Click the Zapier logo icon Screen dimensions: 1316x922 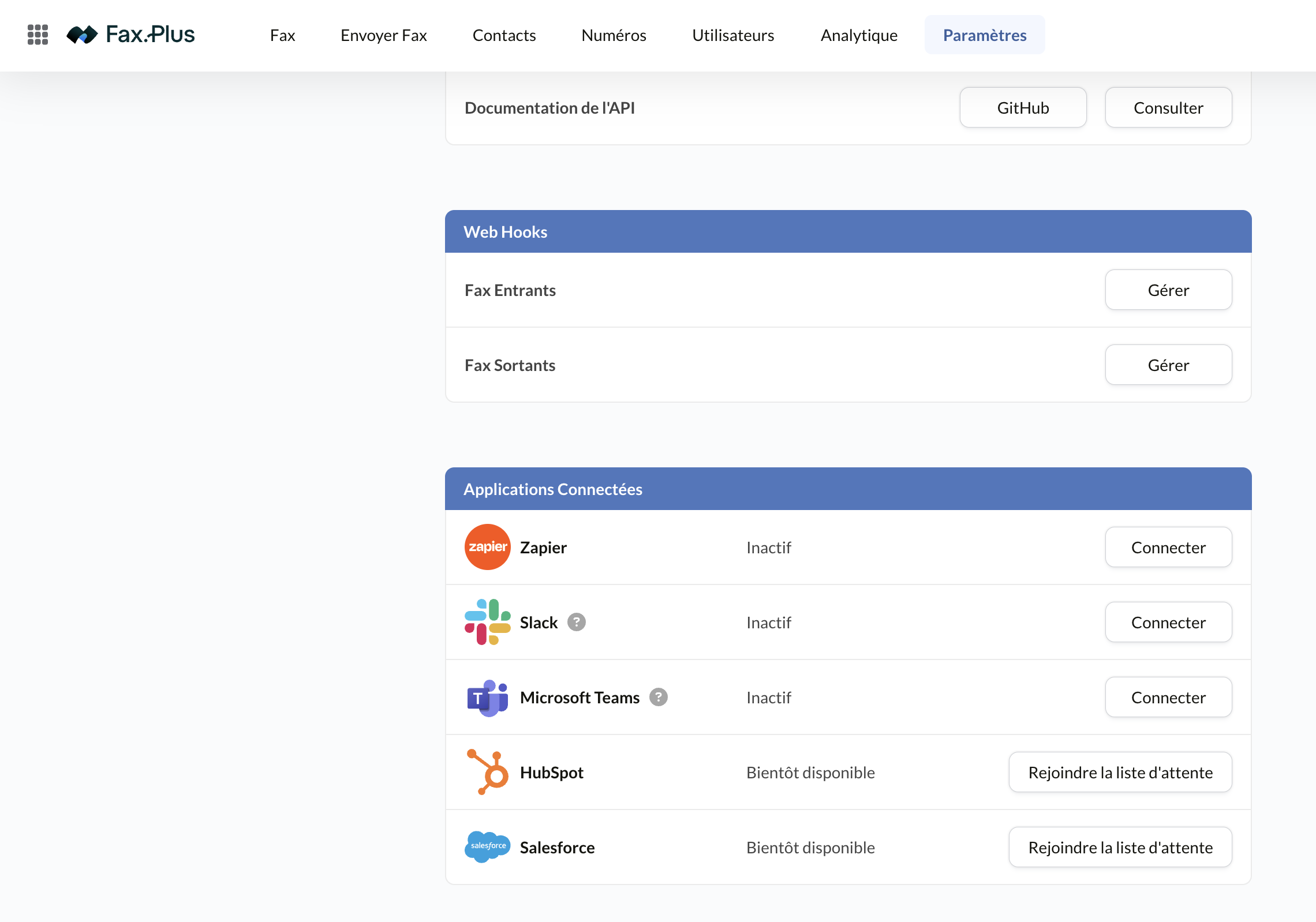[487, 547]
